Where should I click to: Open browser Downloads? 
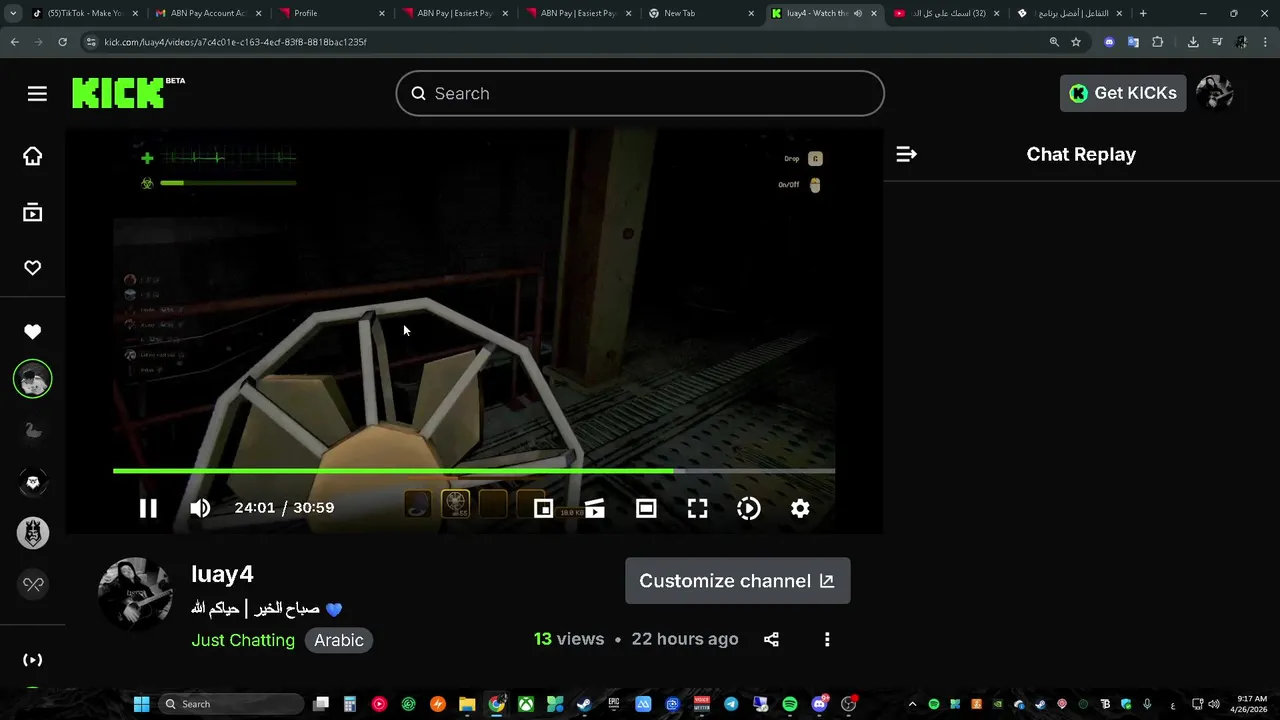(x=1193, y=42)
